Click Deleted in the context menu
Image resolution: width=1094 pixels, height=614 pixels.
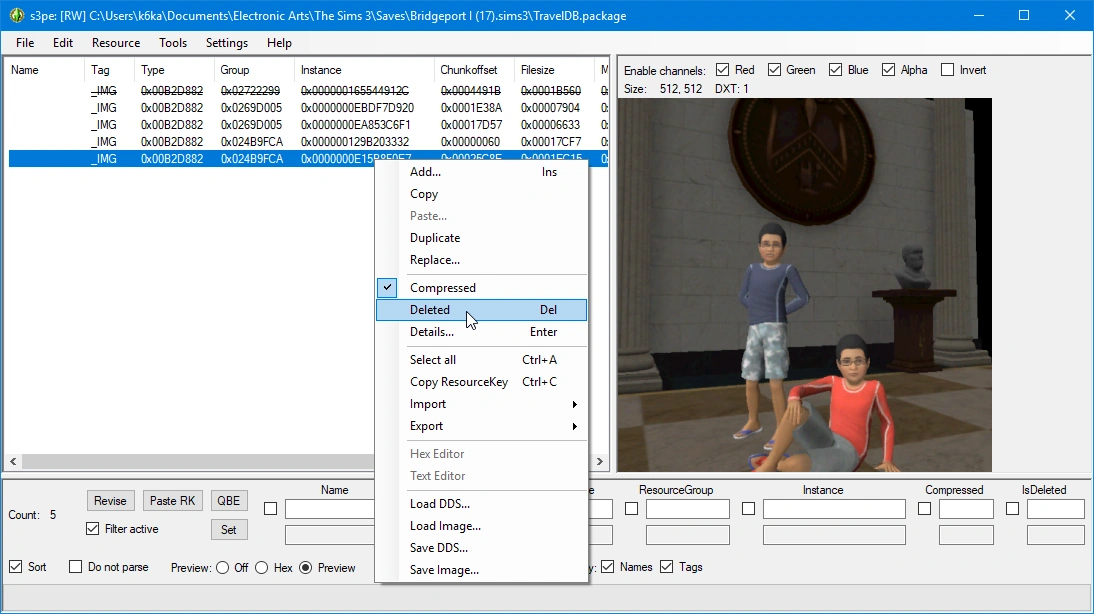(x=481, y=310)
